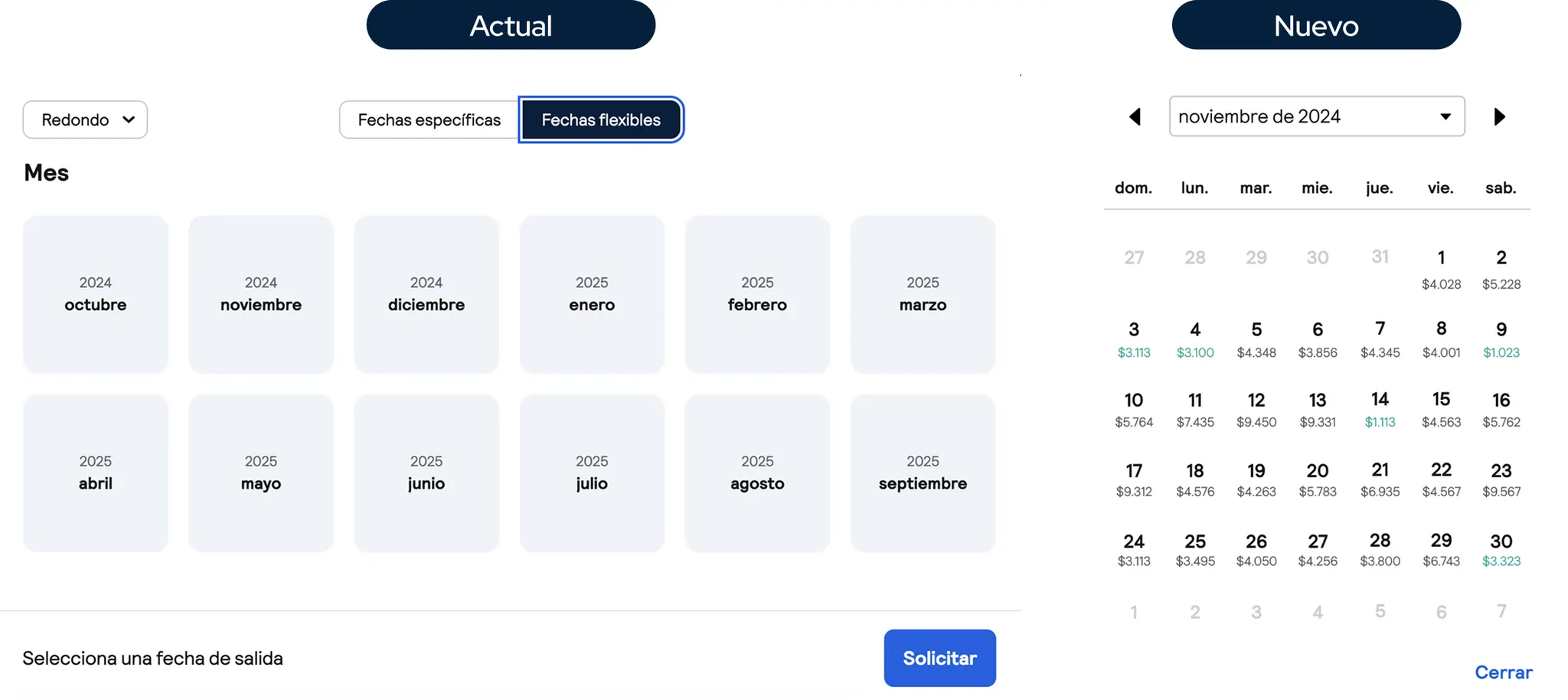Choose the 2024 diciembre month tile

tap(426, 294)
